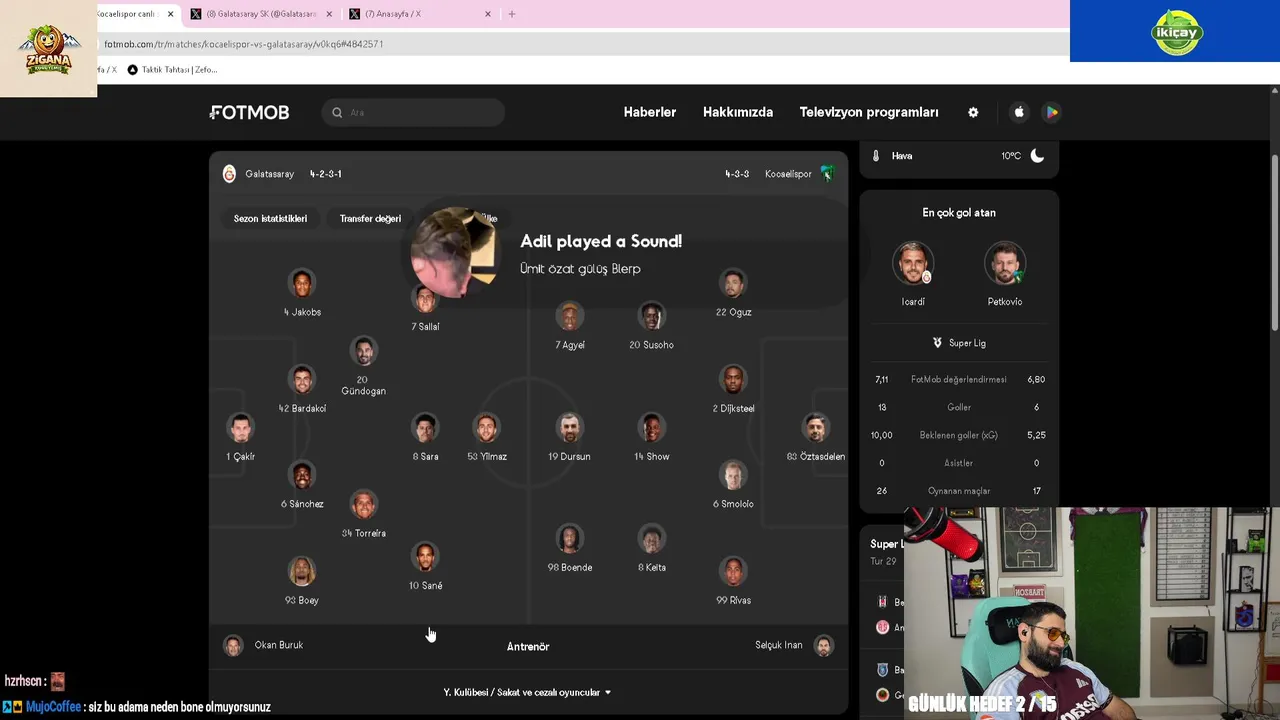Select player 20 Gündogan avatar
1280x720 pixels.
click(363, 351)
